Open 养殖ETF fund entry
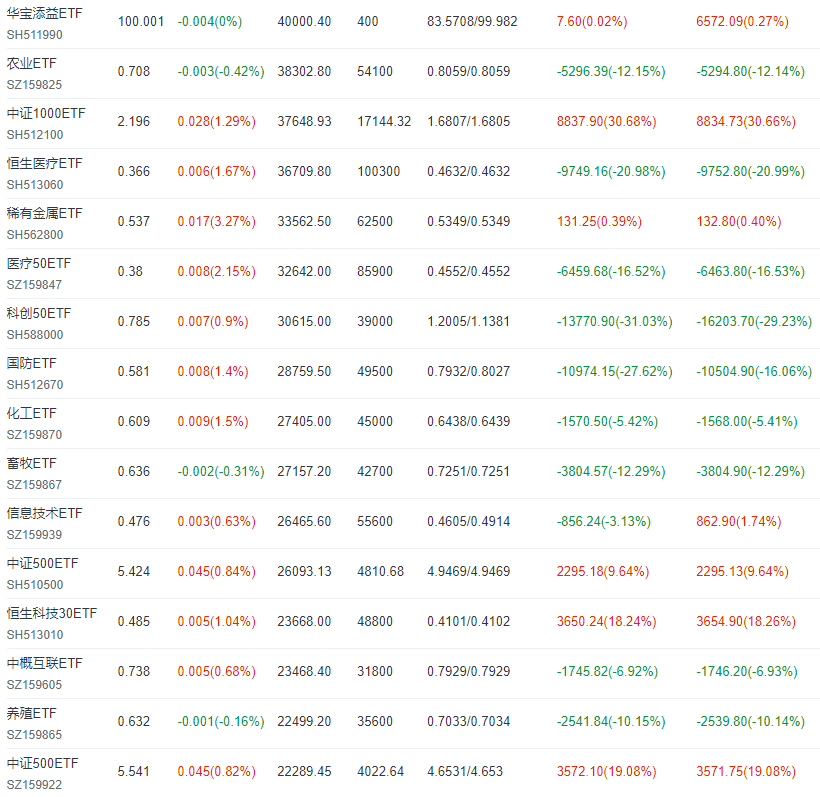 point(31,713)
